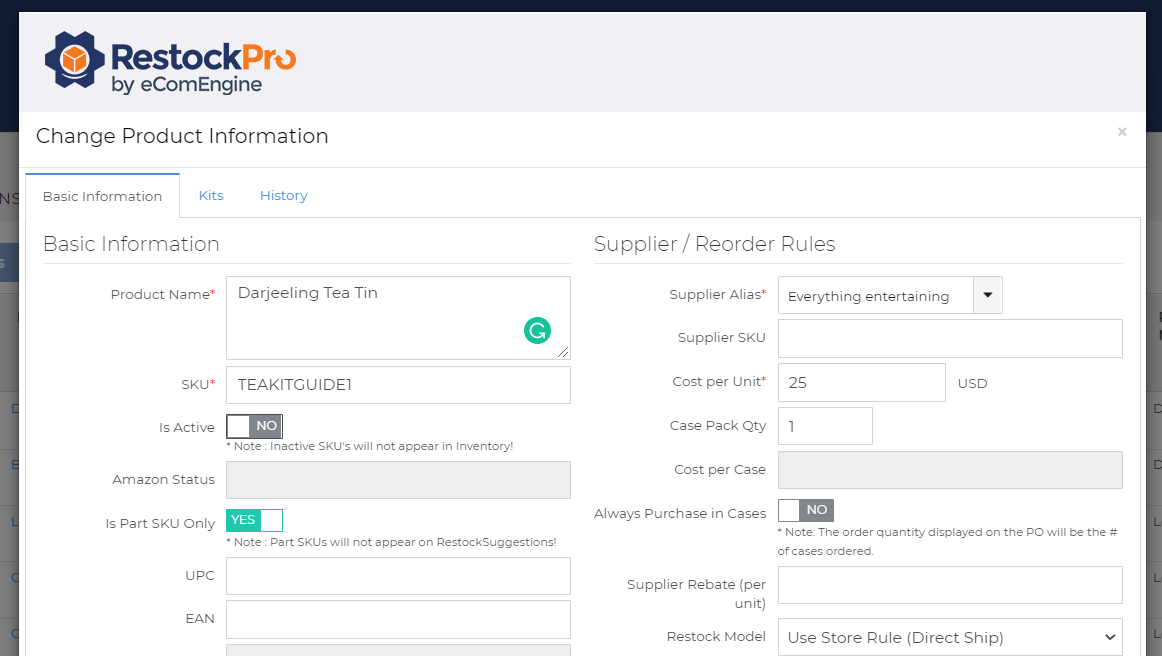Click into the Product Name text area
The width and height of the screenshot is (1162, 656).
(398, 318)
